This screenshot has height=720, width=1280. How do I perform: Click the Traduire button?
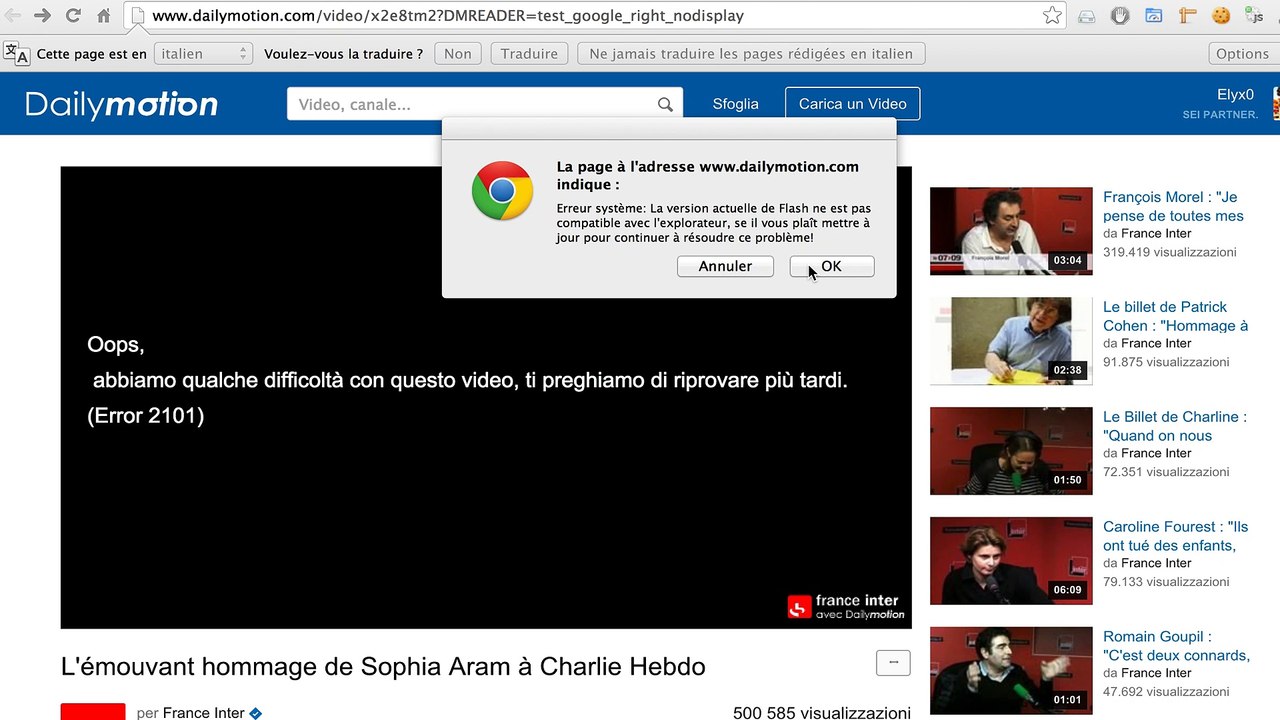tap(530, 54)
